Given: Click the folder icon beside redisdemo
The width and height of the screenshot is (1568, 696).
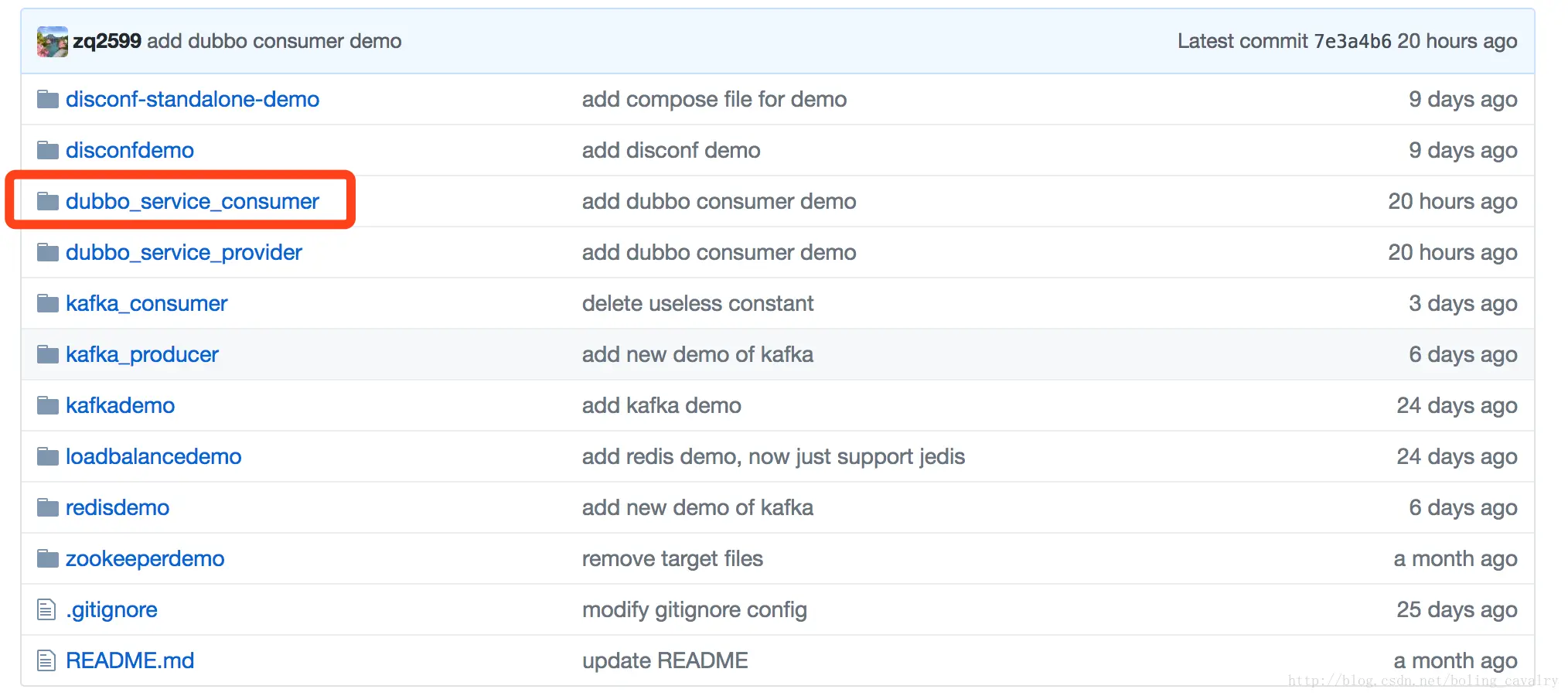Looking at the screenshot, I should pos(48,507).
